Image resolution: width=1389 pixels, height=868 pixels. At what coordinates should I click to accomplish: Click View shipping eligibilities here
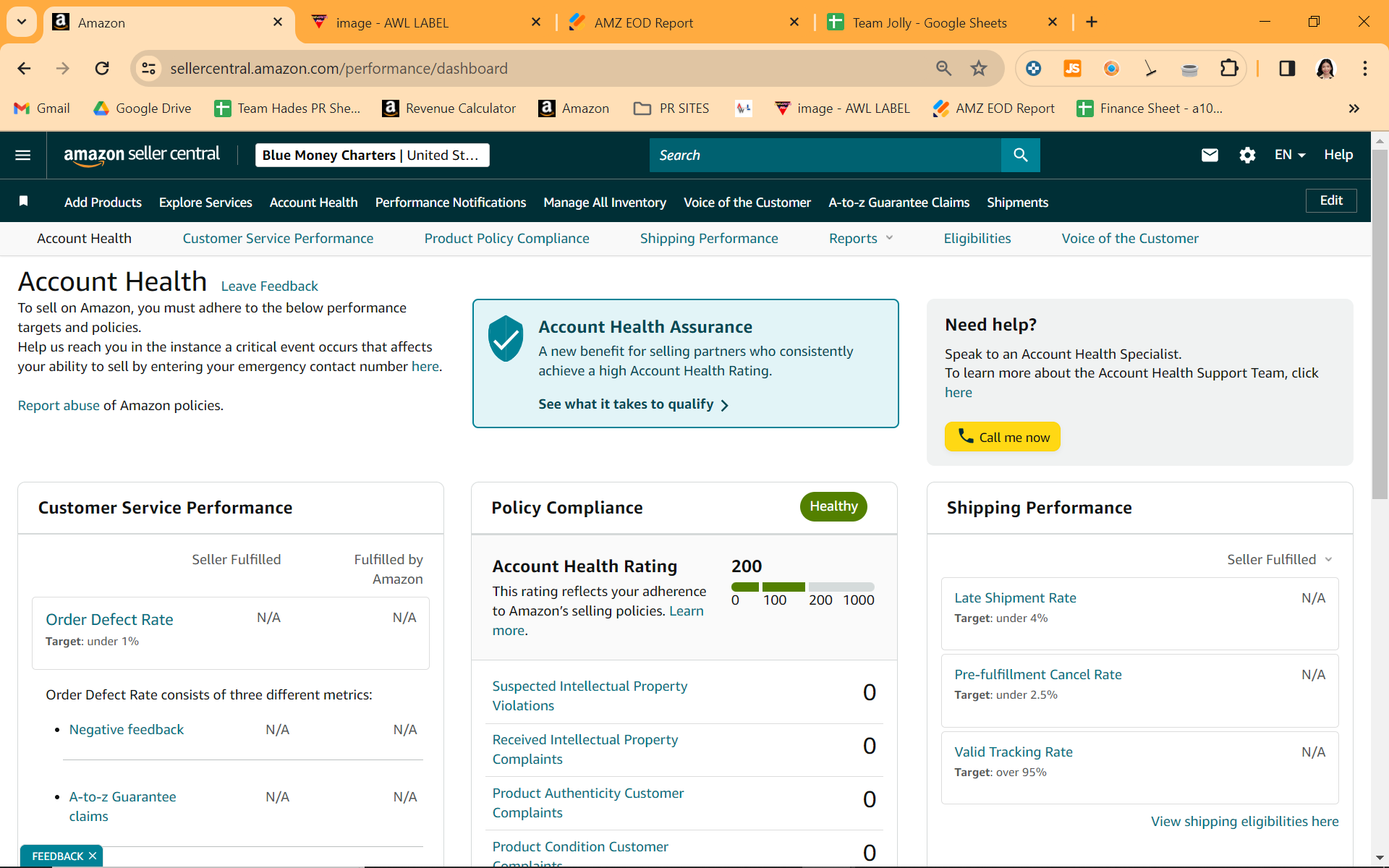1245,821
